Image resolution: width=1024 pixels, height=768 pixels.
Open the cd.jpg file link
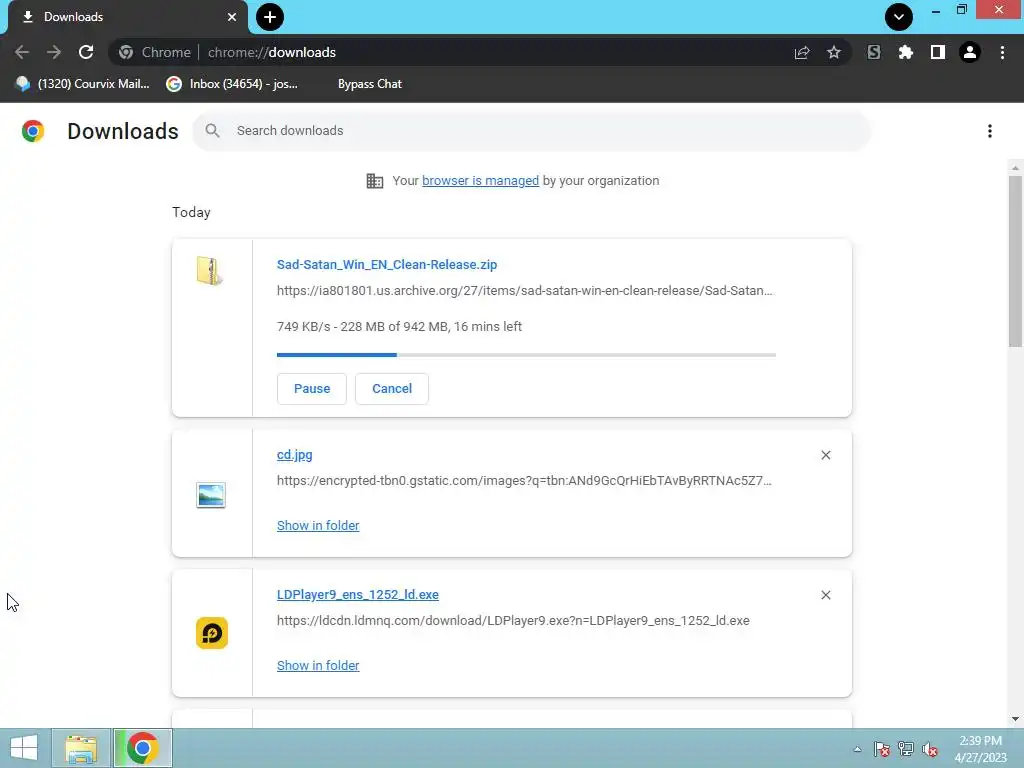pos(295,455)
